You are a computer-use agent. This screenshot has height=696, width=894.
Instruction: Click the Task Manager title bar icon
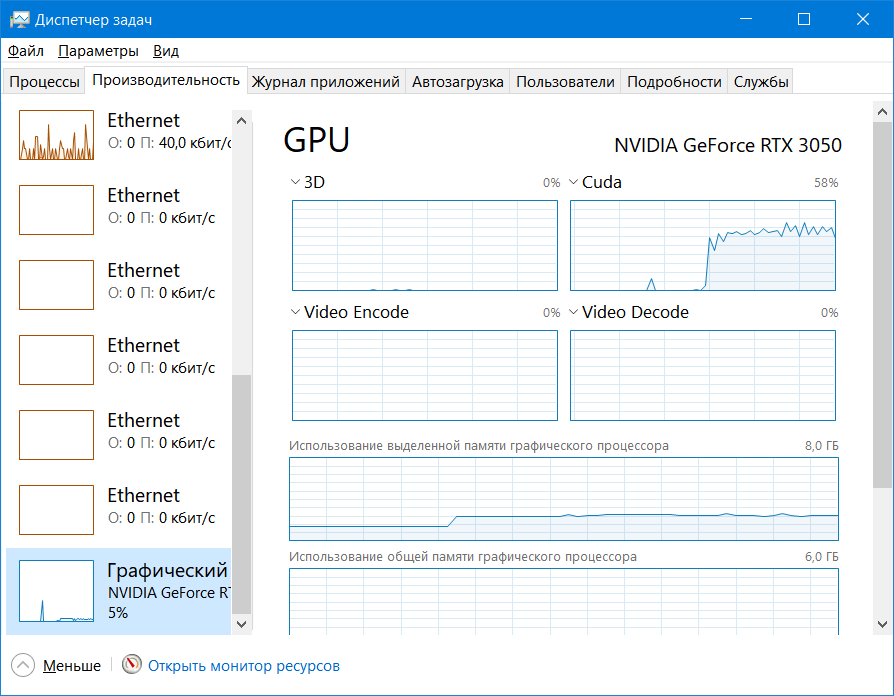point(19,20)
